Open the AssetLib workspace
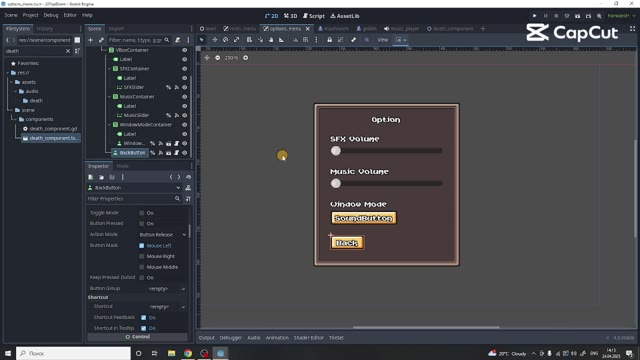 pyautogui.click(x=345, y=16)
